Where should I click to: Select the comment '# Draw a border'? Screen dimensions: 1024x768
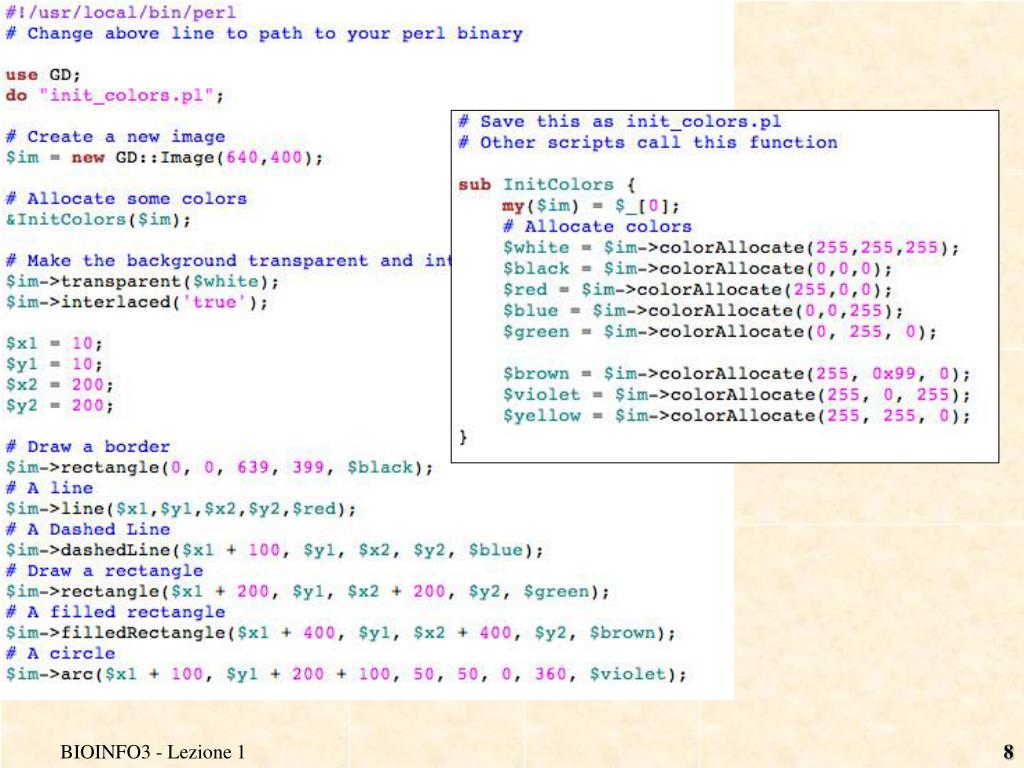[88, 447]
